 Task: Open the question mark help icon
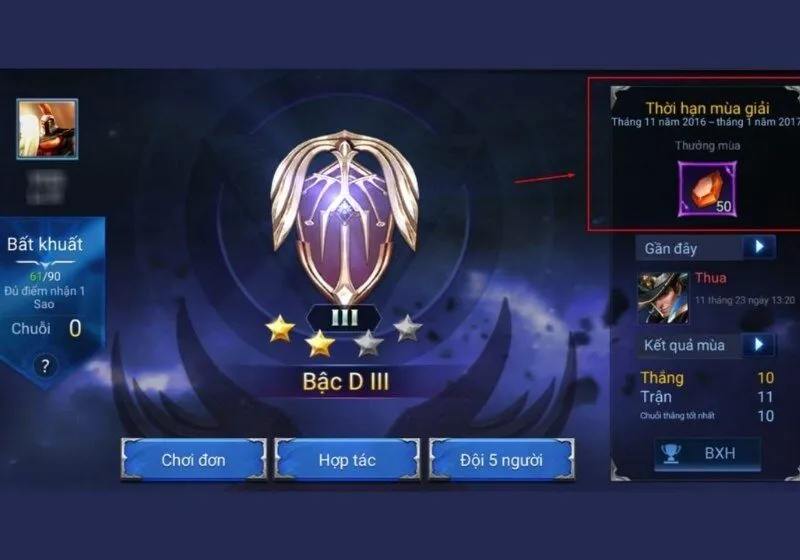45,366
